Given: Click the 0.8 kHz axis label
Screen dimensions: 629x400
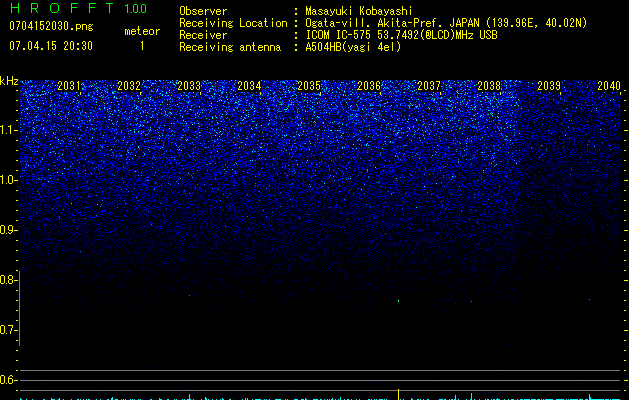Looking at the screenshot, I should [x=8, y=280].
